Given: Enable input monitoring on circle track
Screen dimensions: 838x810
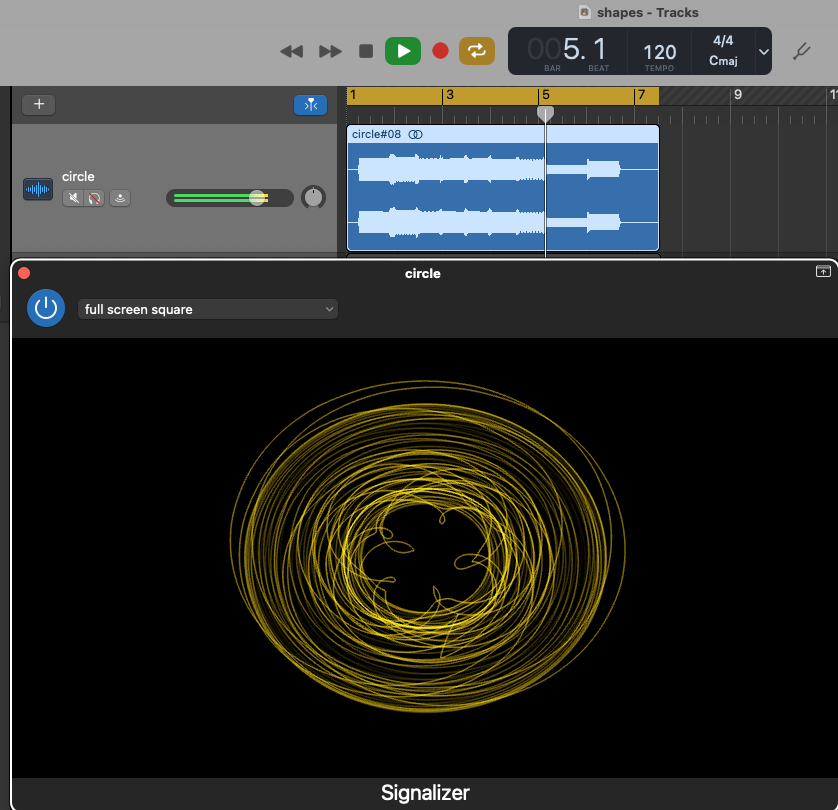Looking at the screenshot, I should [x=120, y=198].
